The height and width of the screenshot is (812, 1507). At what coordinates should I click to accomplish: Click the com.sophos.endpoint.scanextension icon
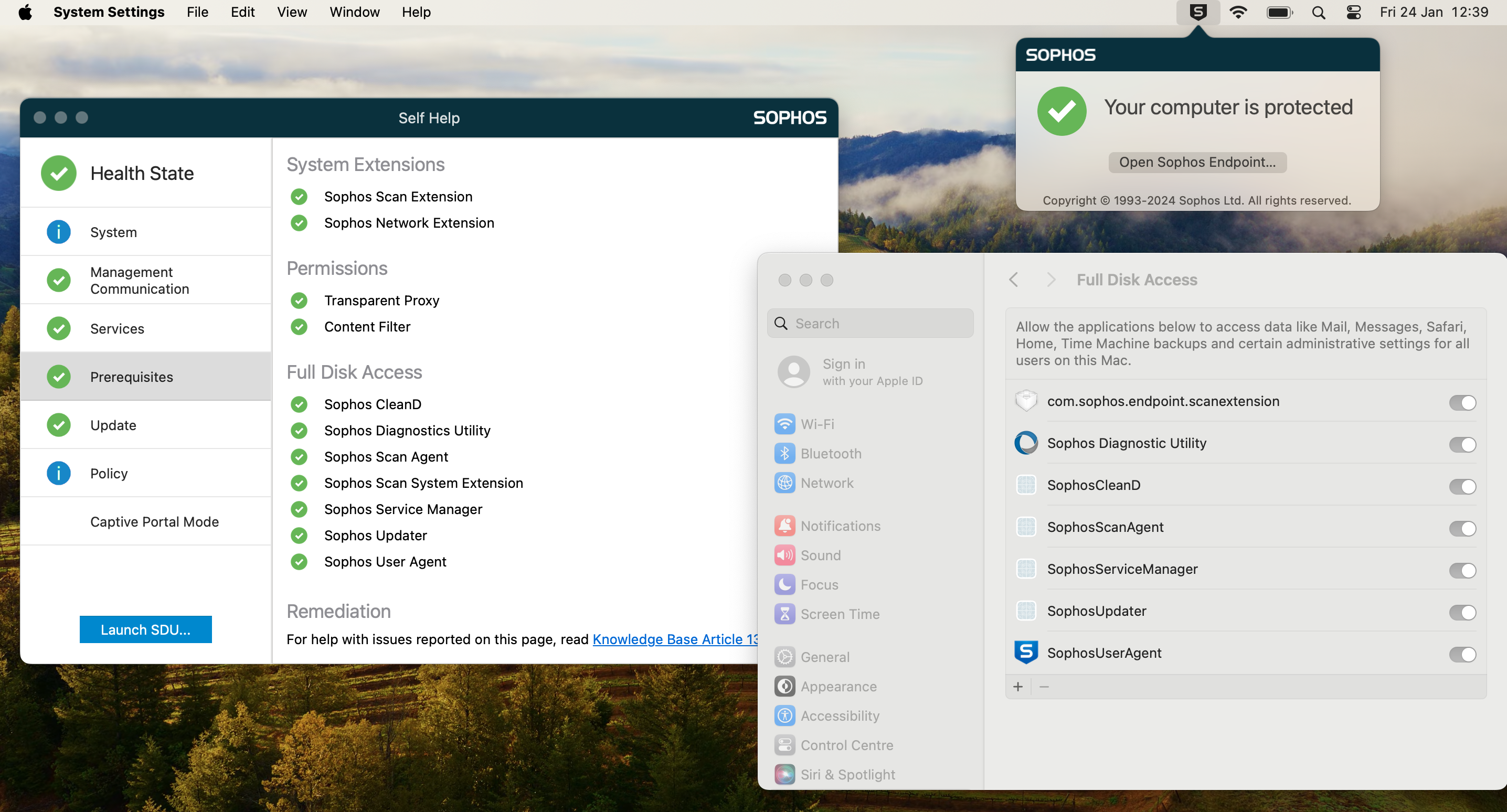(x=1025, y=401)
